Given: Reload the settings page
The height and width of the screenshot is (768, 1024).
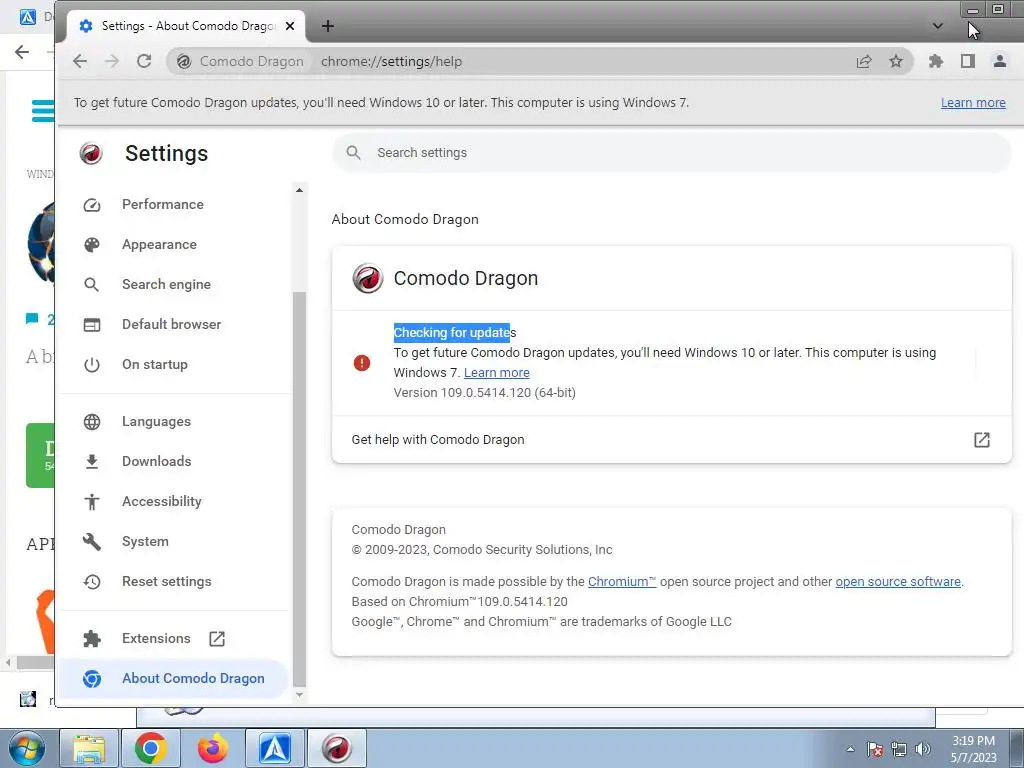Looking at the screenshot, I should pyautogui.click(x=144, y=61).
